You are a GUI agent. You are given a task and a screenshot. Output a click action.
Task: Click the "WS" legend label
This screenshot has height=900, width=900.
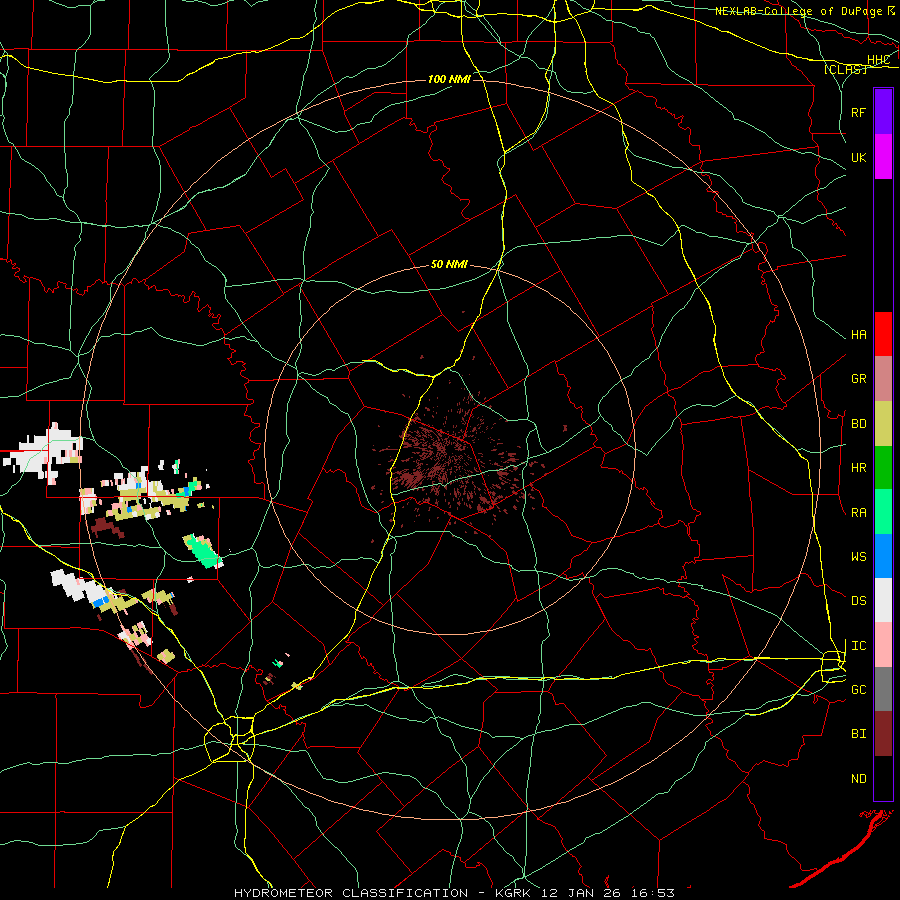coord(858,557)
